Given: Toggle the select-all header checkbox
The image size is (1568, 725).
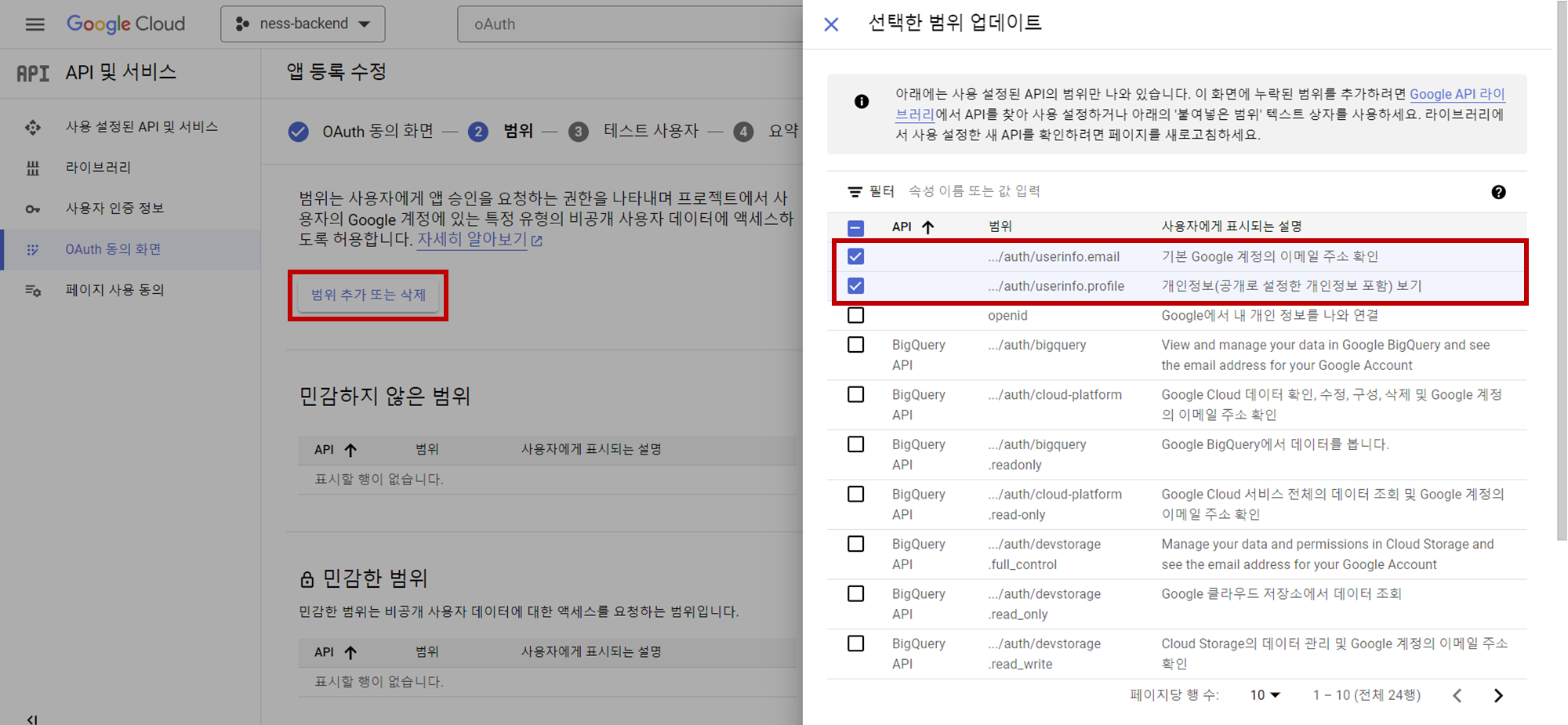Looking at the screenshot, I should click(x=855, y=228).
